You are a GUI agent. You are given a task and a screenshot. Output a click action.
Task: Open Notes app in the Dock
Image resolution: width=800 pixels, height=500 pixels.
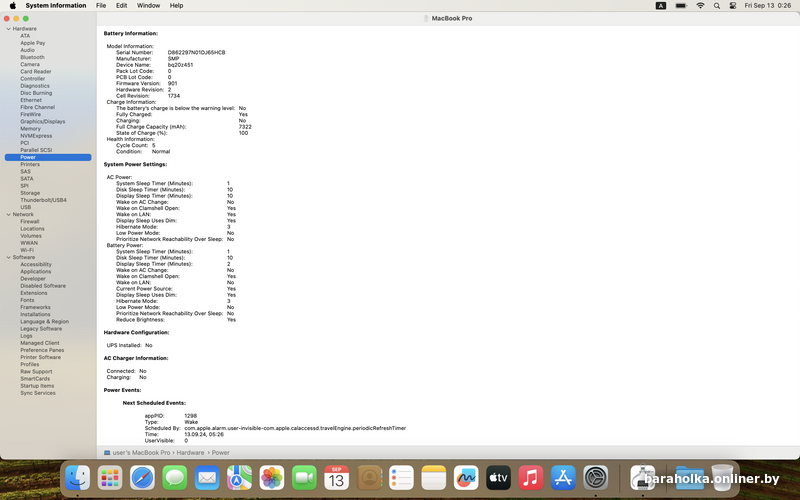click(434, 478)
